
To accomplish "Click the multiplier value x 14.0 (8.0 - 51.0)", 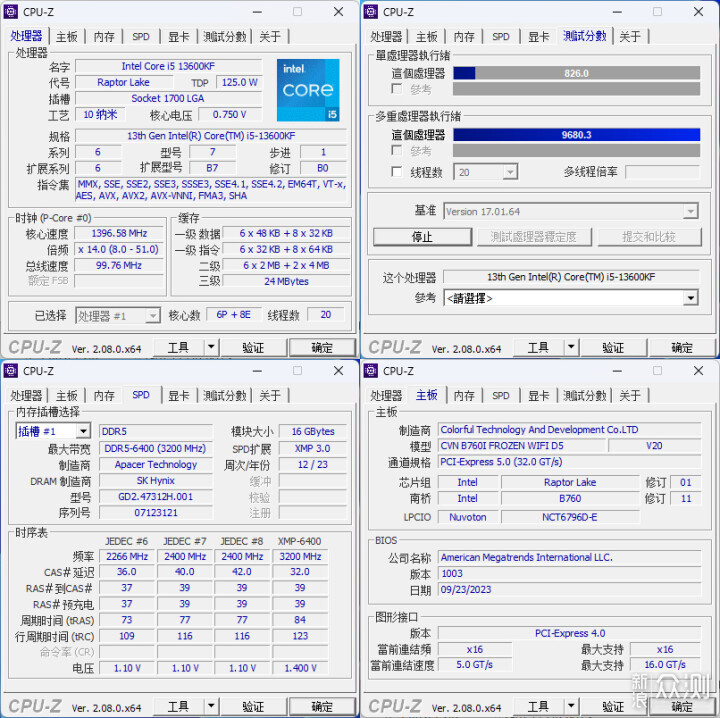I will tap(119, 249).
